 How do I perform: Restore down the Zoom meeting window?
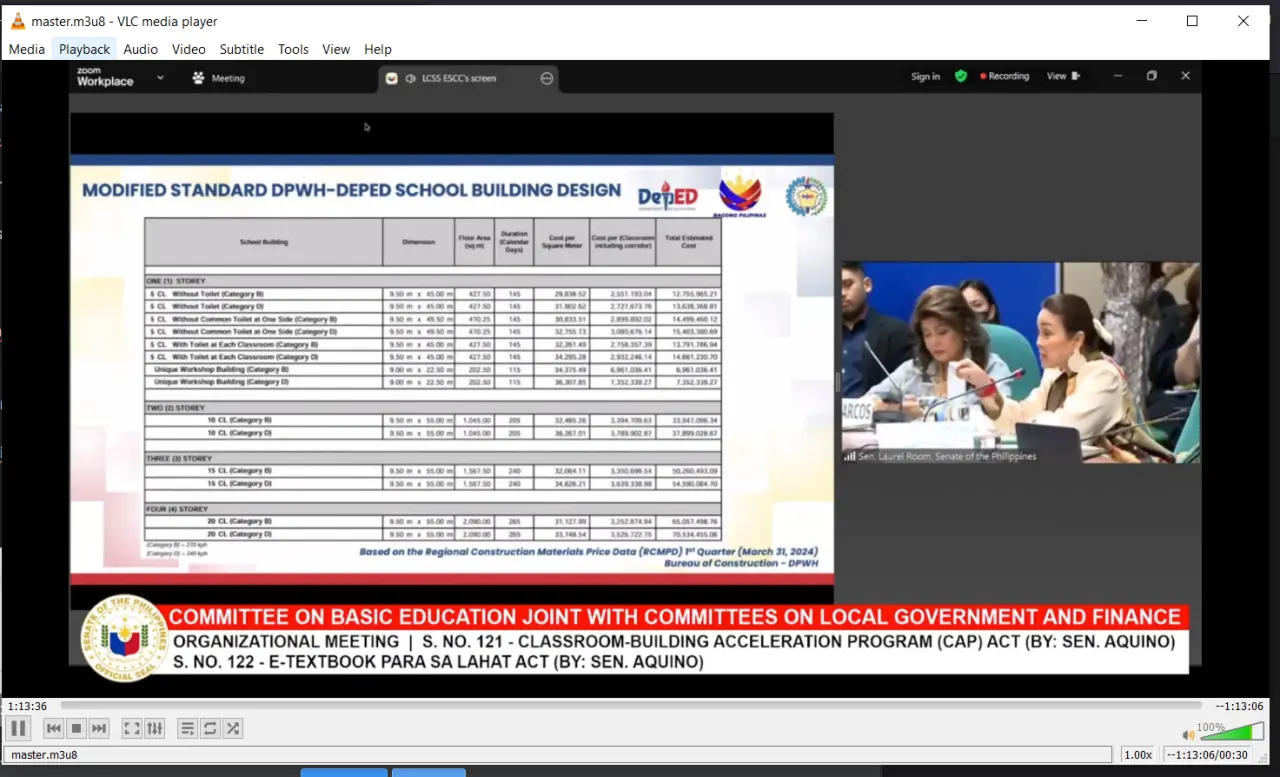[x=1151, y=76]
